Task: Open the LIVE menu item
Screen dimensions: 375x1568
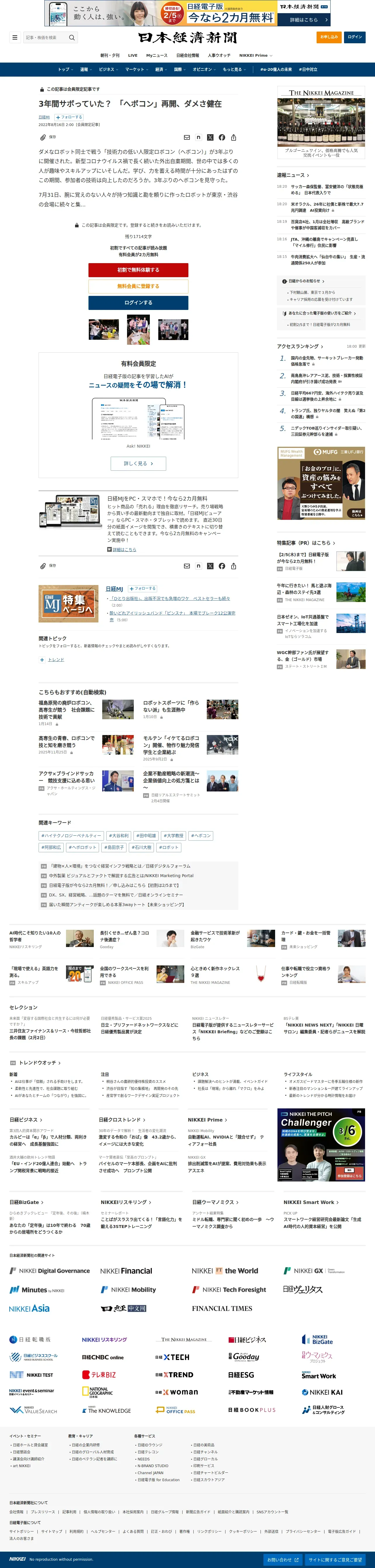Action: (x=133, y=55)
